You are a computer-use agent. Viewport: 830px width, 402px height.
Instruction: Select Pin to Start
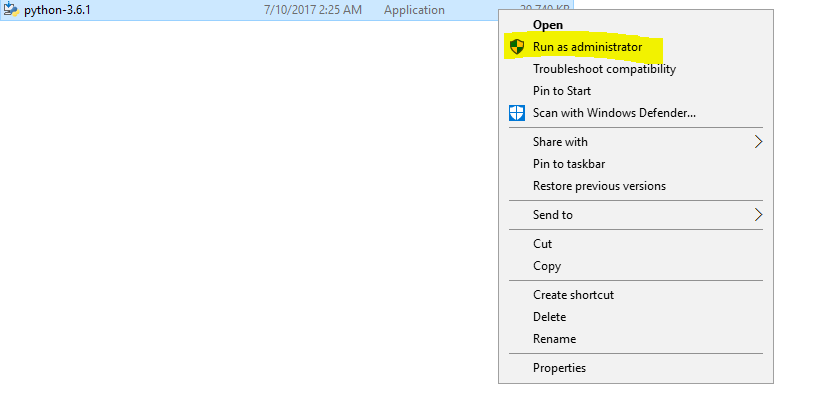point(562,91)
